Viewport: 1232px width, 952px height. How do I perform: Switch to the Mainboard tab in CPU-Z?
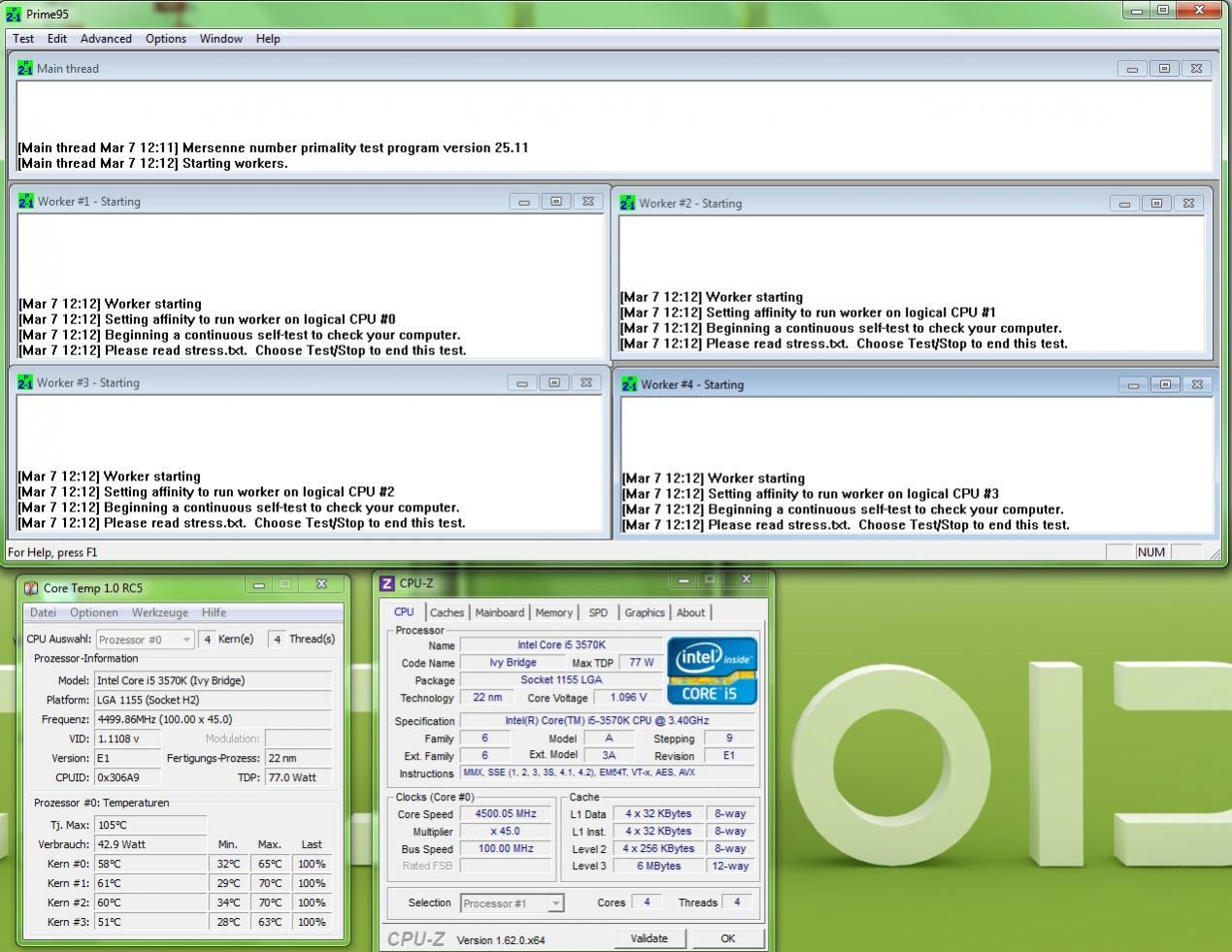point(499,613)
